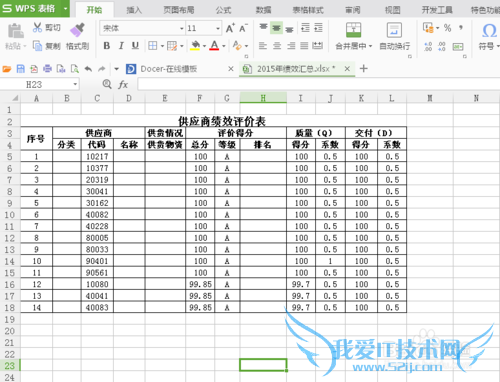Align text right
The width and height of the screenshot is (500, 382).
[291, 46]
